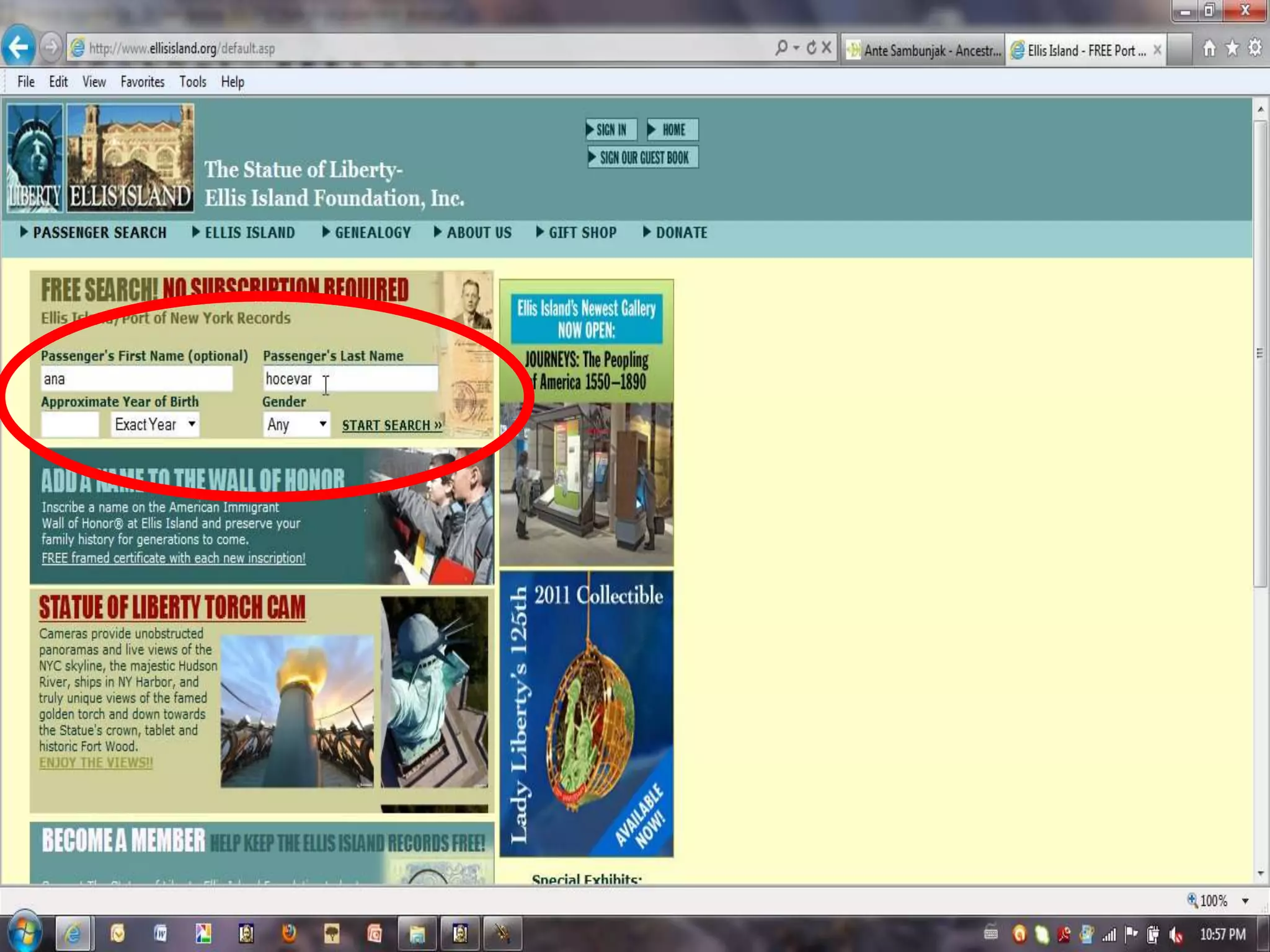Screen dimensions: 1270x952
Task: Click the START SEARCH link
Action: point(392,426)
